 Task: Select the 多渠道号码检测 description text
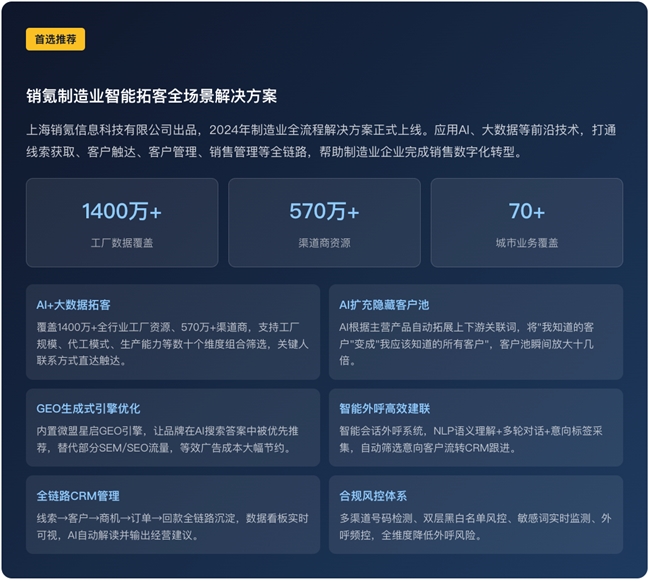475,526
